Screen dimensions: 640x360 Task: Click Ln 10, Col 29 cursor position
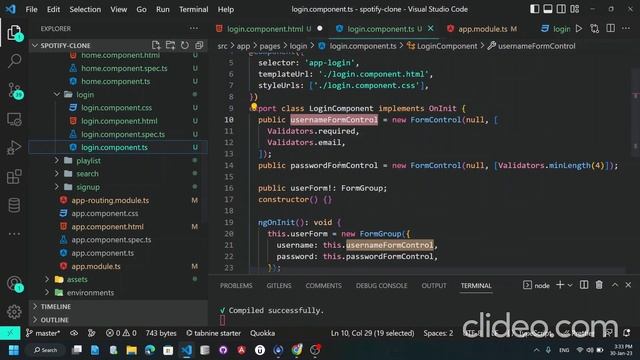click(372, 333)
